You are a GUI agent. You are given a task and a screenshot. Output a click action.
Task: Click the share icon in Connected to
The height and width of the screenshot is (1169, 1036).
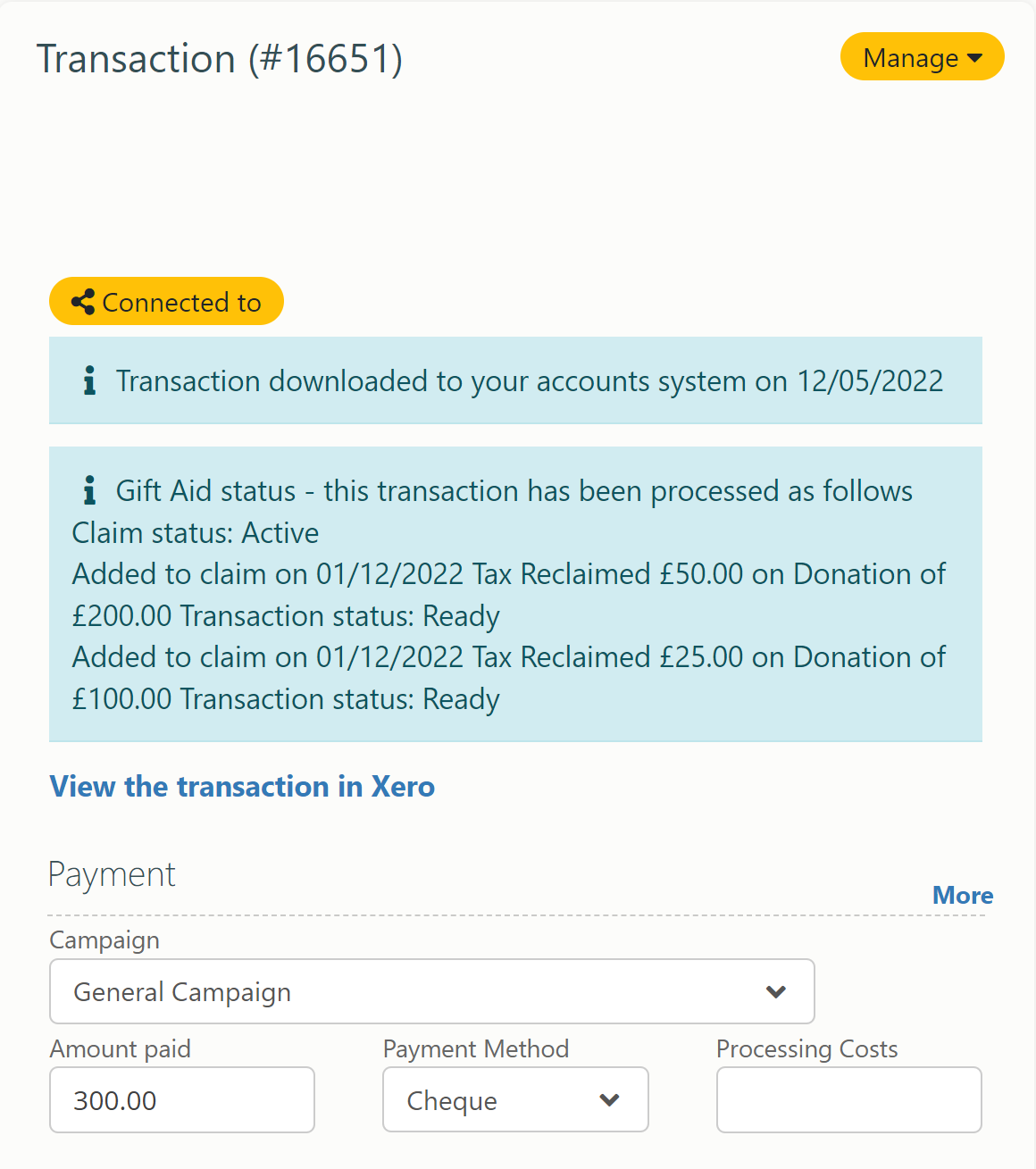pos(83,302)
